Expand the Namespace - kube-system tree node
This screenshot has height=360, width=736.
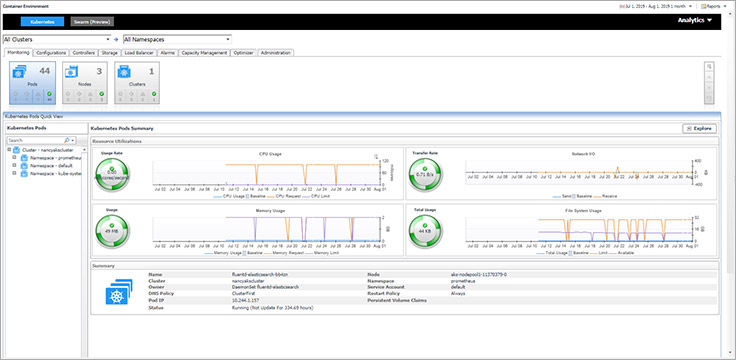[x=14, y=173]
